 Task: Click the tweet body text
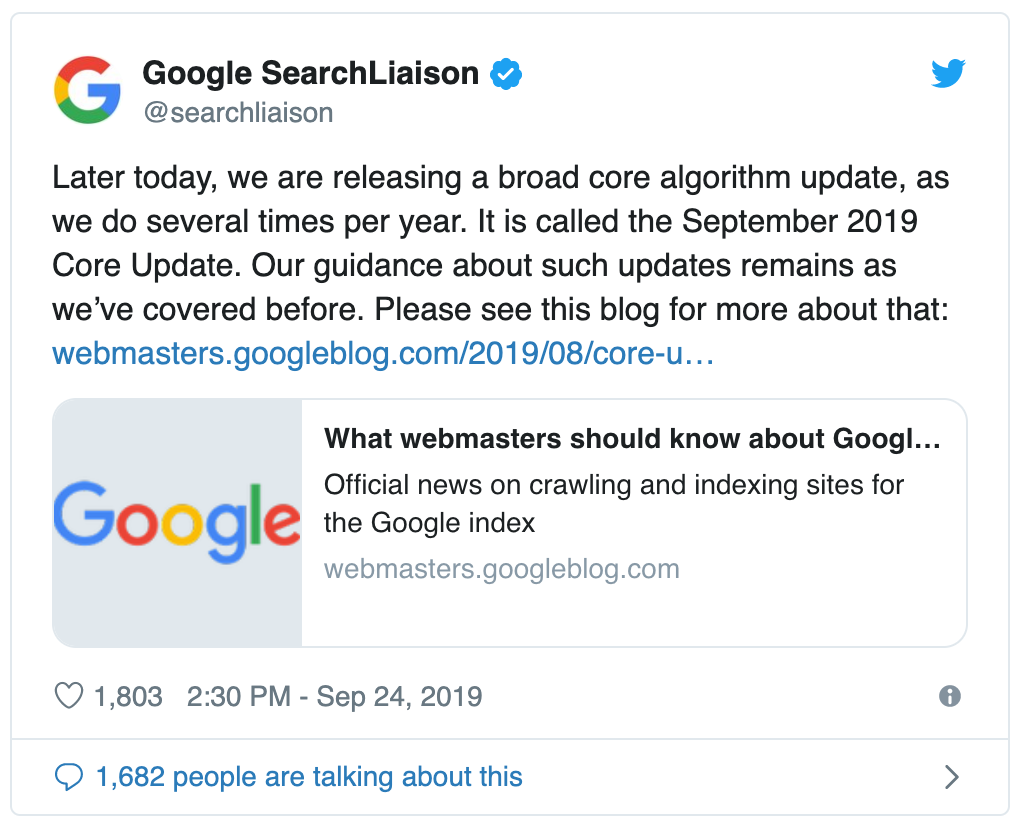coord(500,265)
